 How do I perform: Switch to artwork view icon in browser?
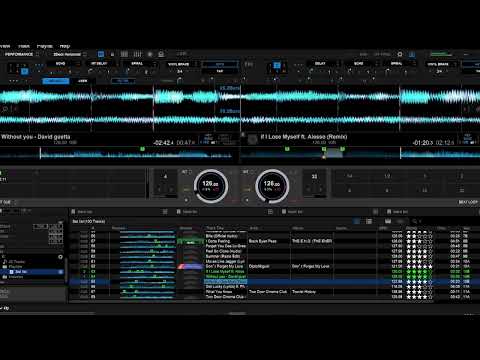pos(356,221)
